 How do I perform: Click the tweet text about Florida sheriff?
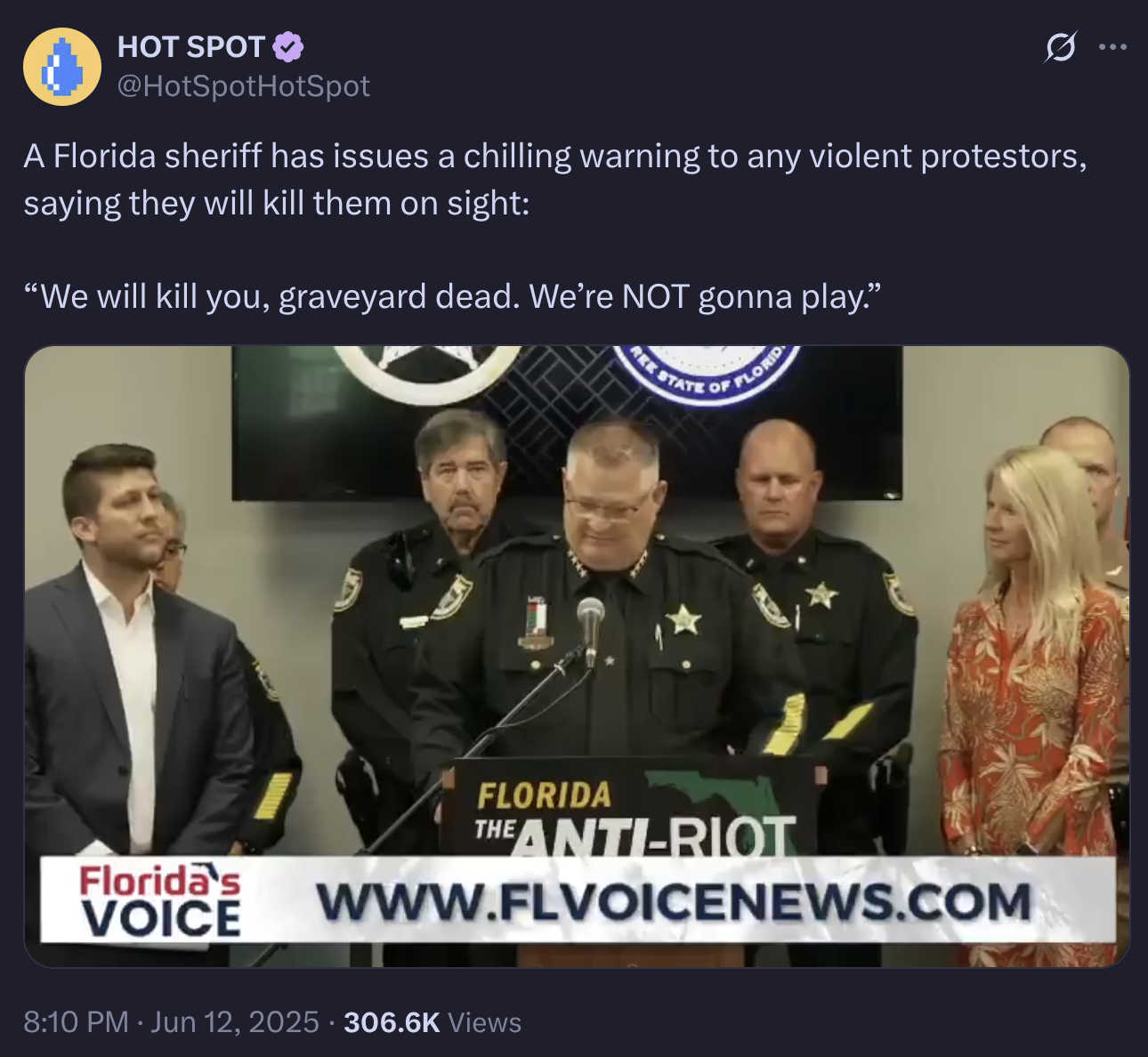[x=555, y=180]
